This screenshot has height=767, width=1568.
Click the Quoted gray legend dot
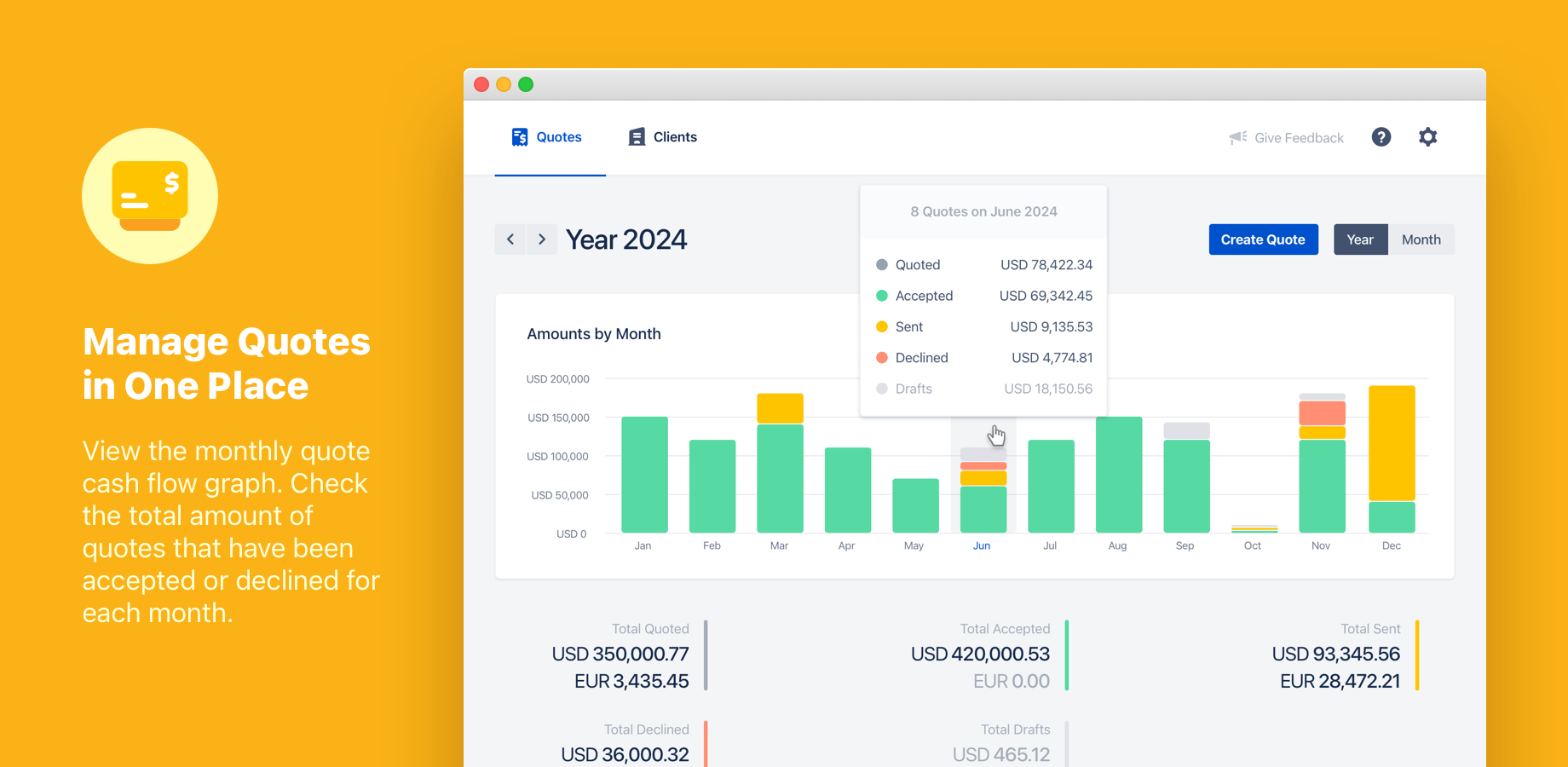pos(882,265)
